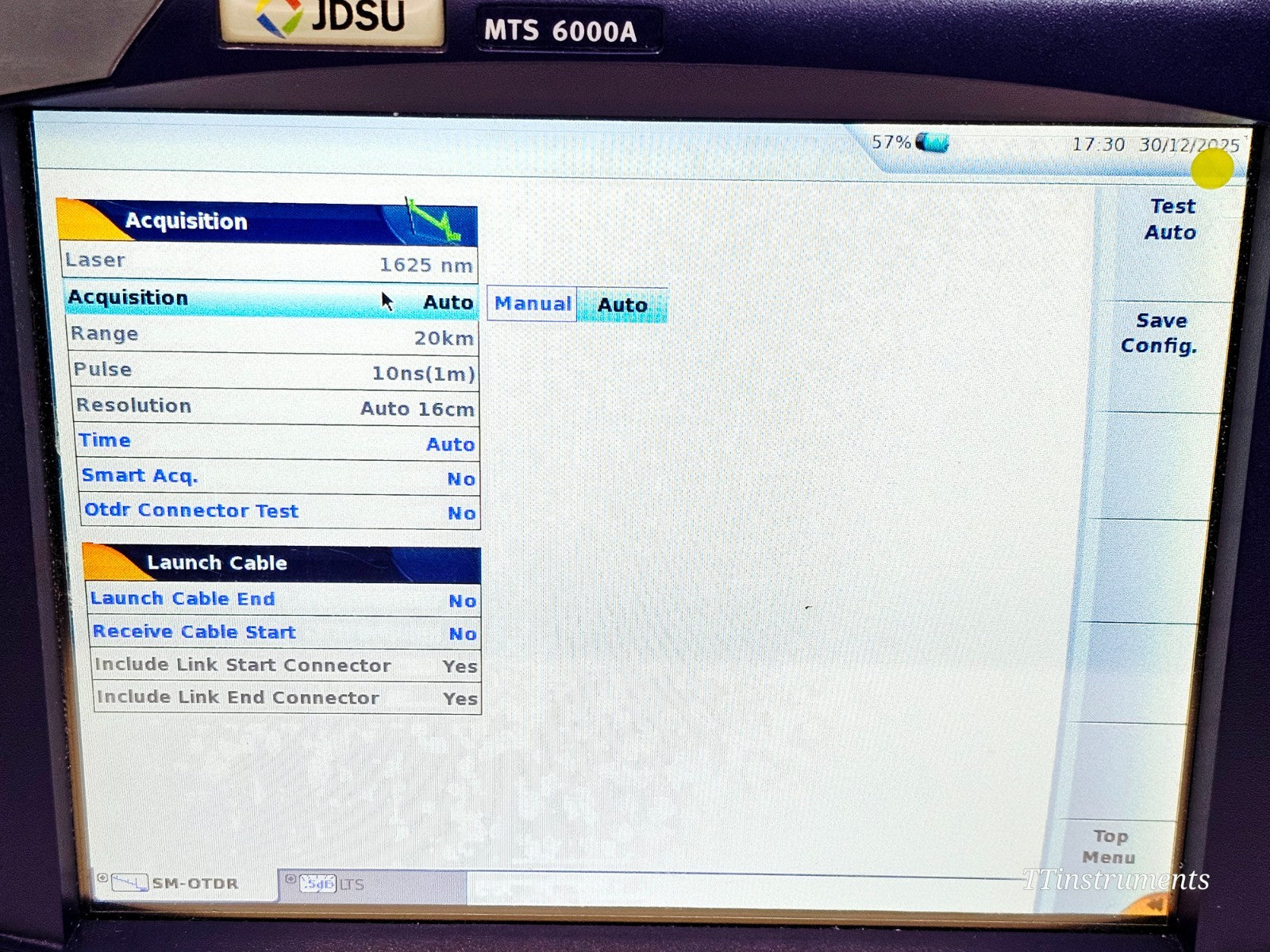1270x952 pixels.
Task: Select Auto acquisition mode
Action: (x=624, y=304)
